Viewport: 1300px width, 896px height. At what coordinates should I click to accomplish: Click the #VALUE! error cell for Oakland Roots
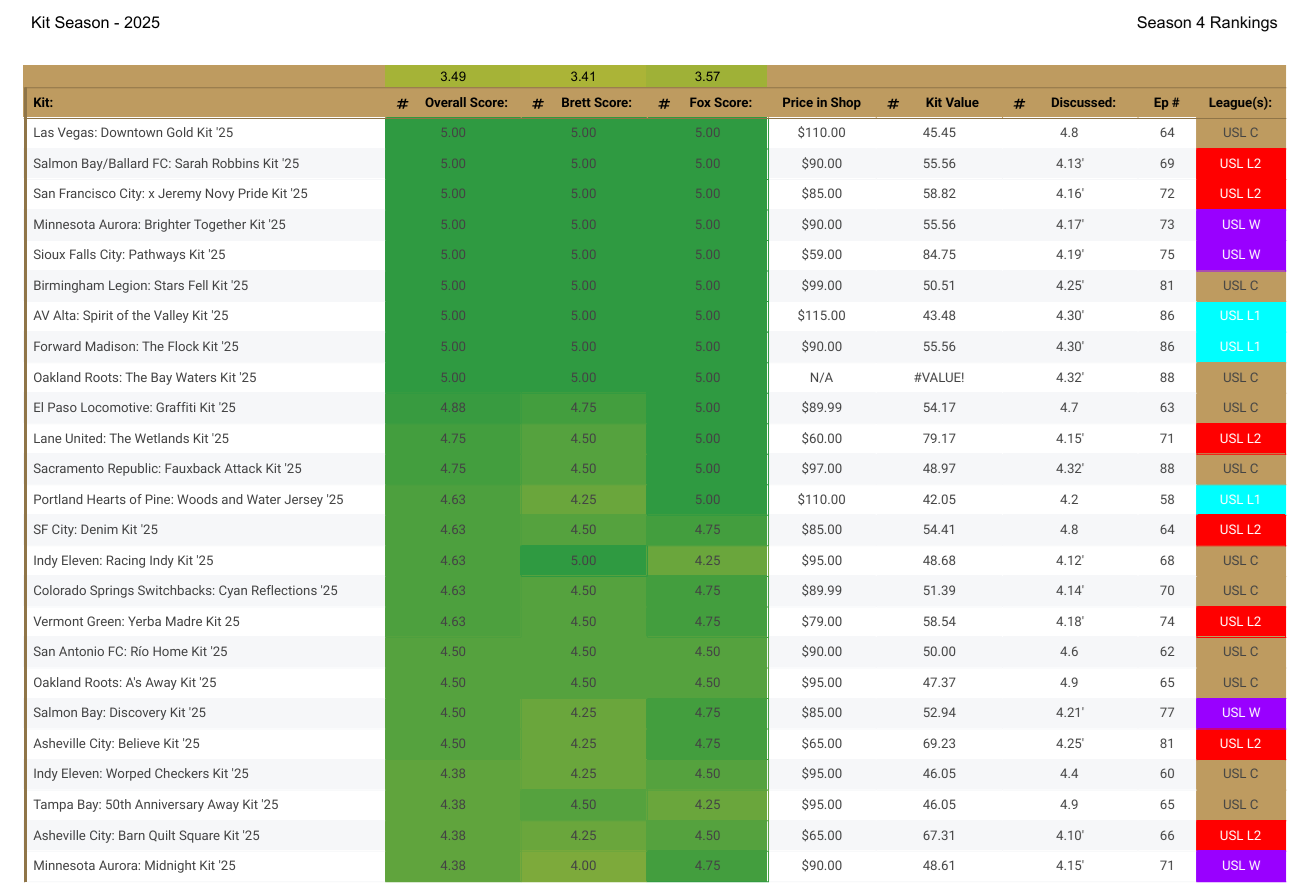(x=938, y=378)
